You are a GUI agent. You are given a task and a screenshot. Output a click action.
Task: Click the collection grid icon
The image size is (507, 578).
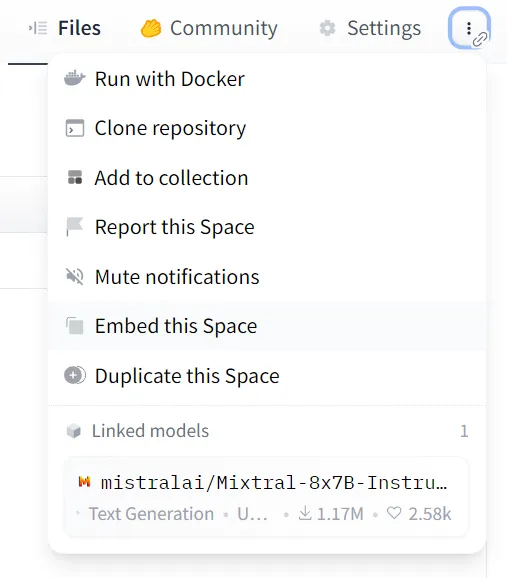[x=75, y=177]
